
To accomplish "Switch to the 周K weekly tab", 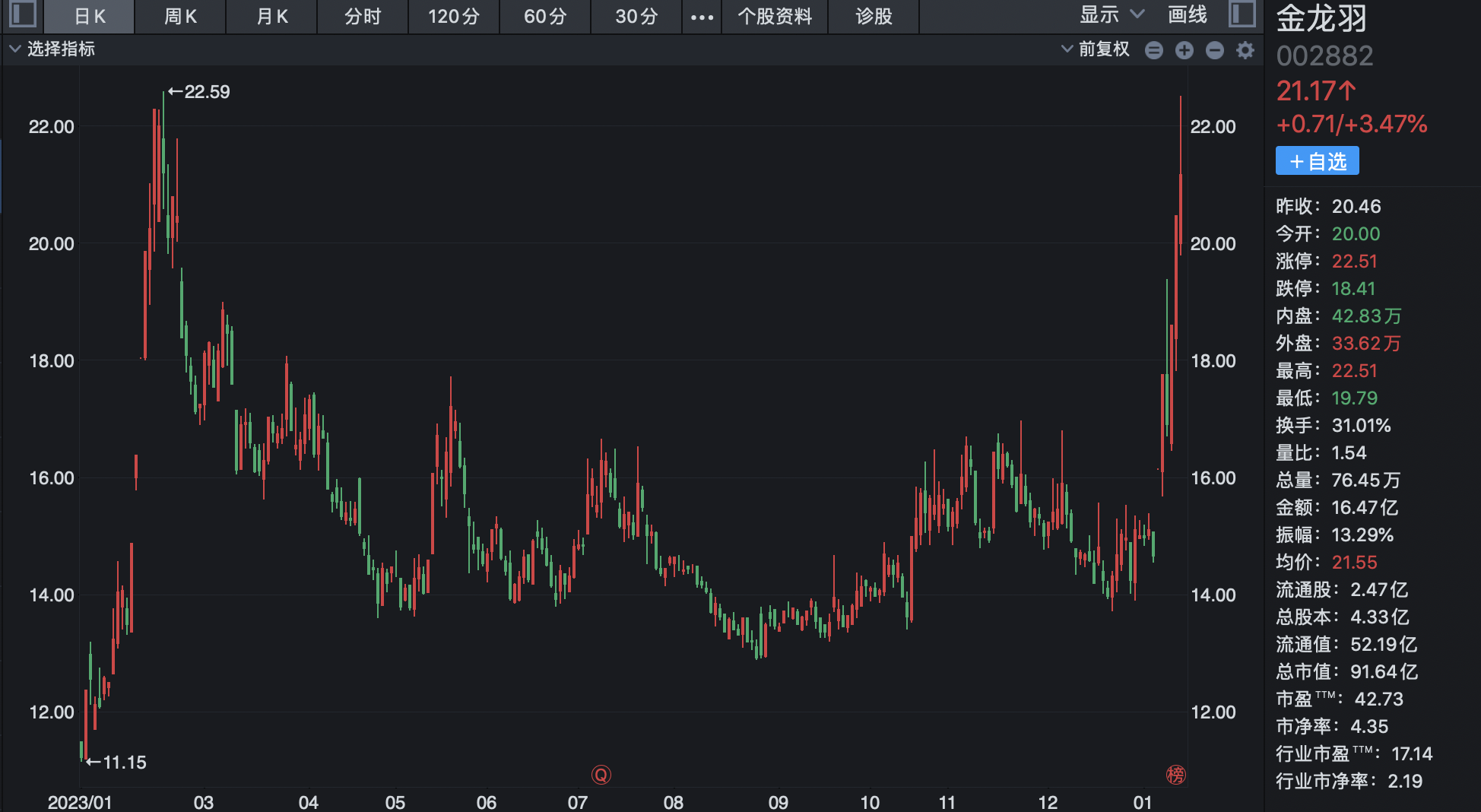I will tap(180, 17).
